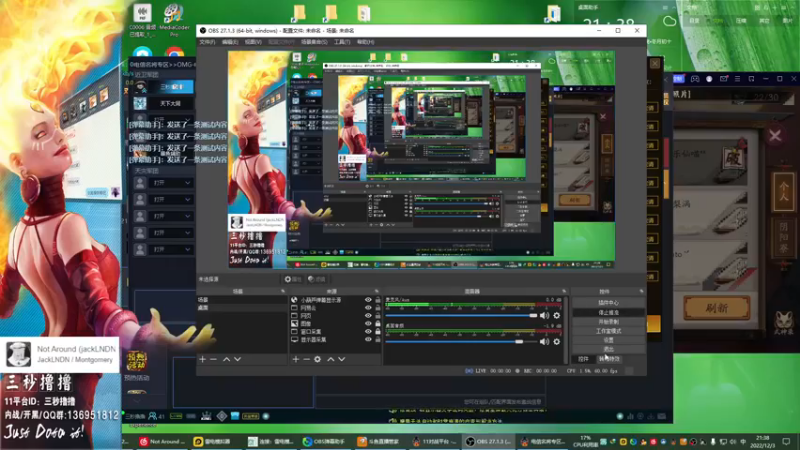Hide the 网页 source with its eye icon
The image size is (800, 450).
coord(368,316)
